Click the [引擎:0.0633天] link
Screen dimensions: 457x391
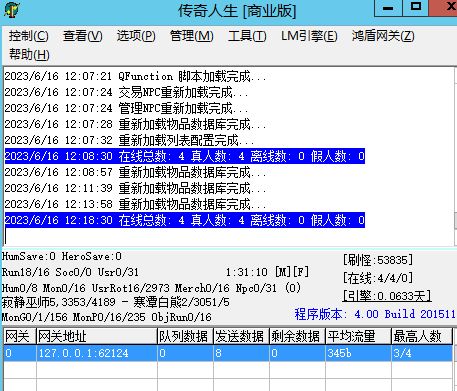387,296
